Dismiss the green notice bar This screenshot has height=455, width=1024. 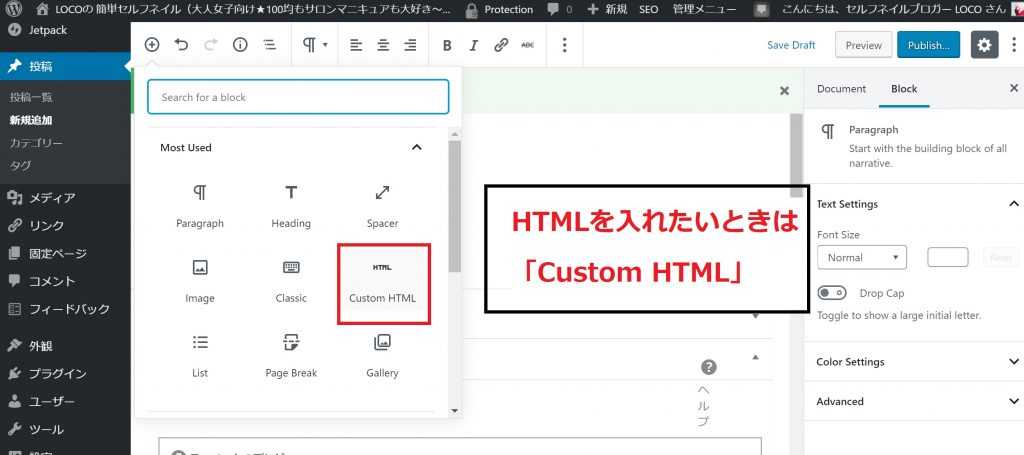(x=784, y=91)
